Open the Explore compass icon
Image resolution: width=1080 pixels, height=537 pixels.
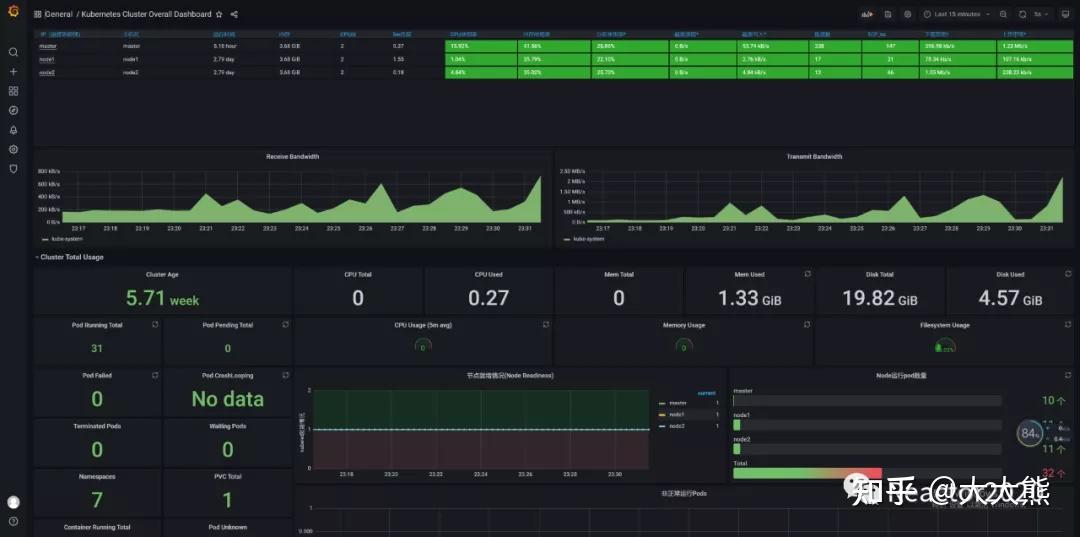(x=13, y=110)
